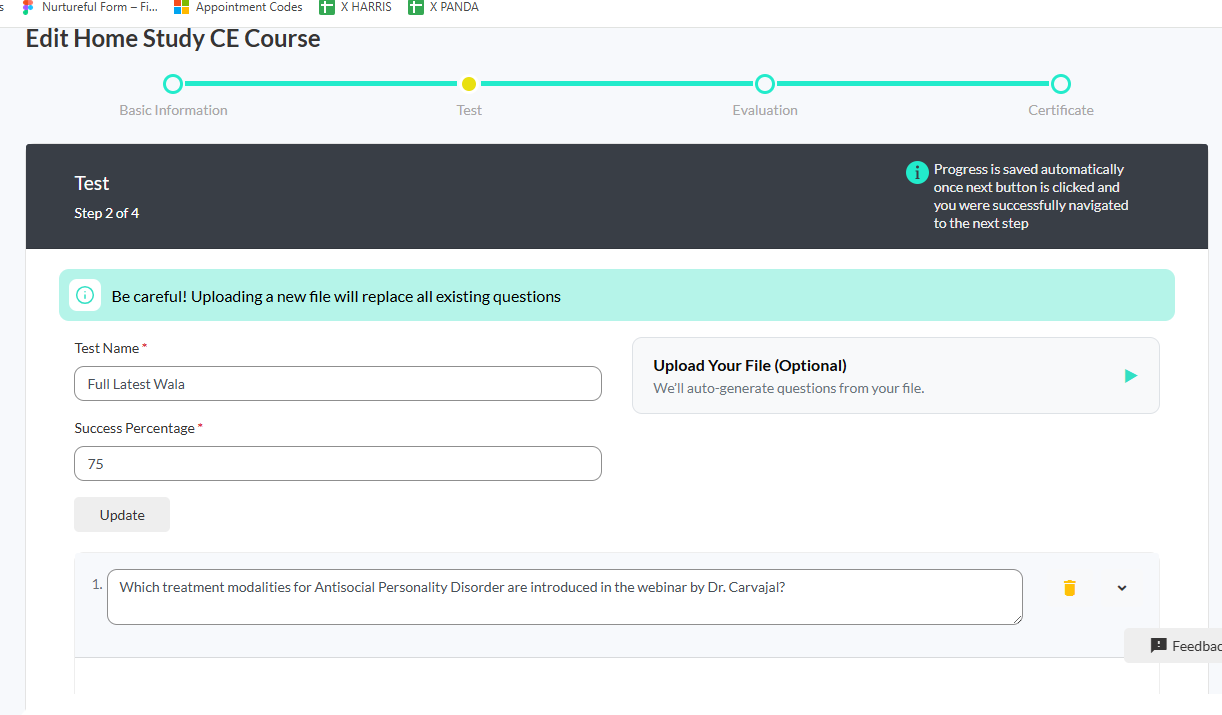The image size is (1222, 715).
Task: Click the question 1 text area
Action: [564, 597]
